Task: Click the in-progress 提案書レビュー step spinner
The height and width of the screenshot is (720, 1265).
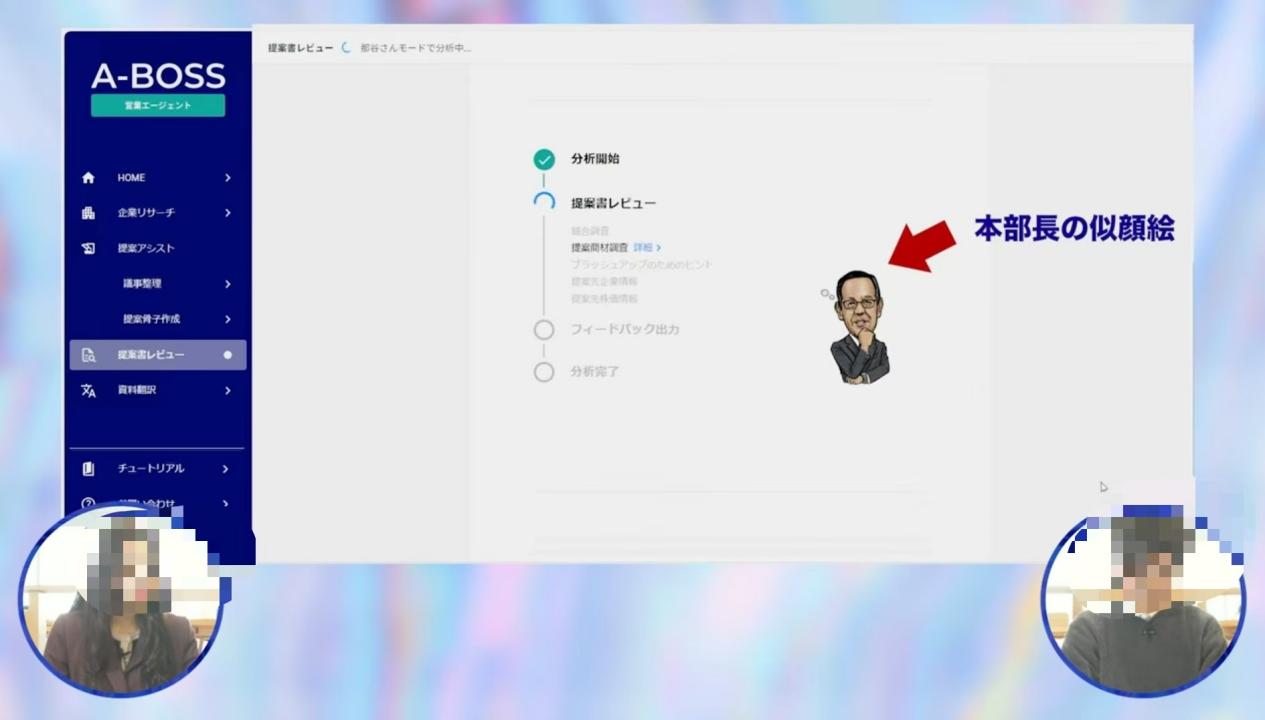Action: point(544,203)
